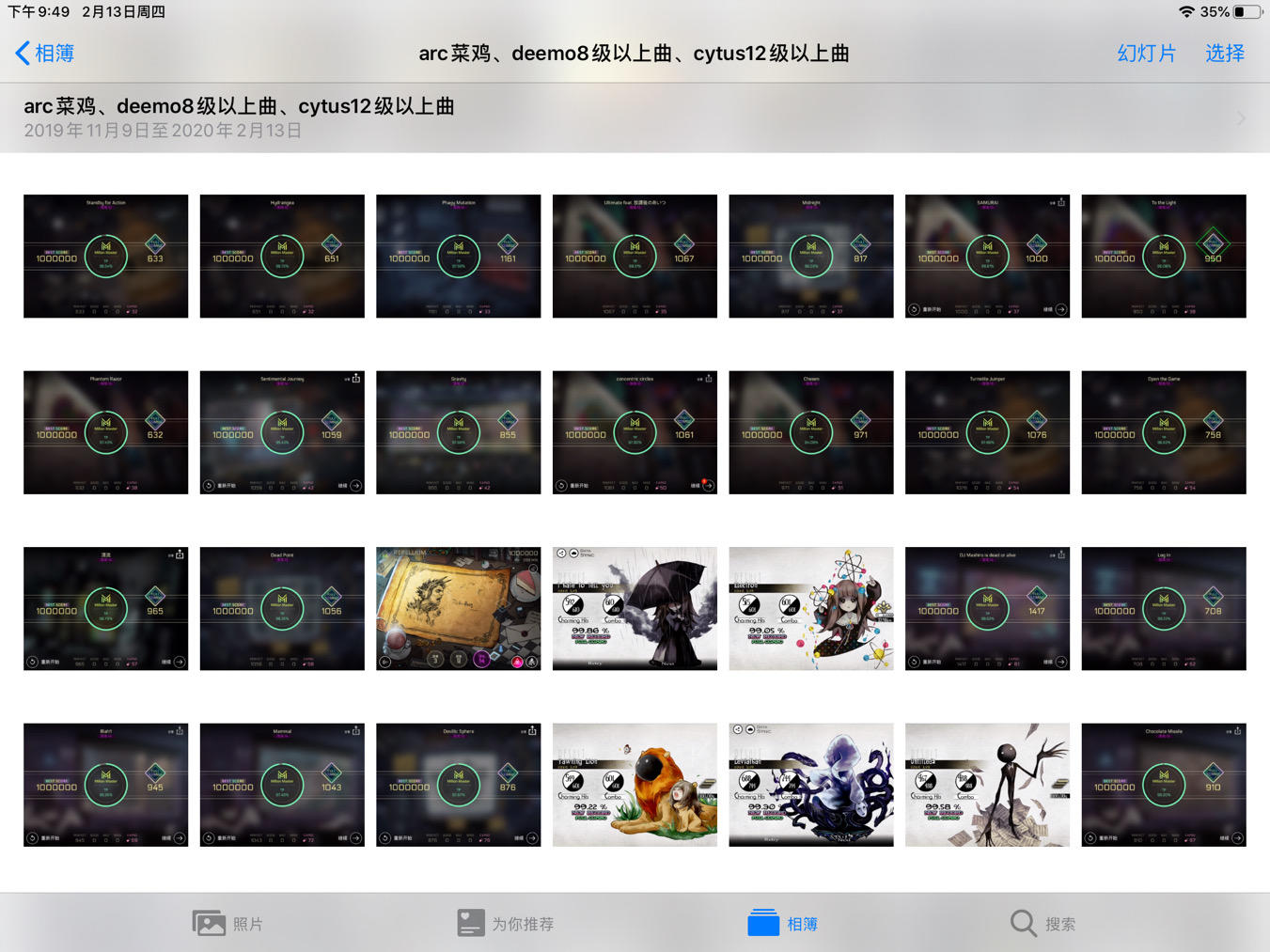Open Cytus girl with umbrella screenshot
The image size is (1270, 952).
click(635, 608)
